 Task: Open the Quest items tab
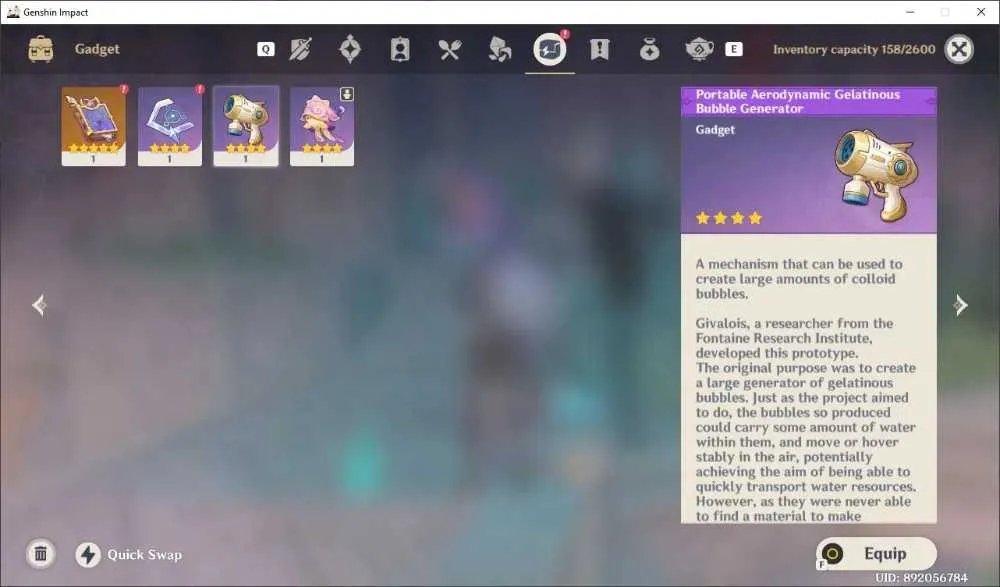tap(599, 49)
